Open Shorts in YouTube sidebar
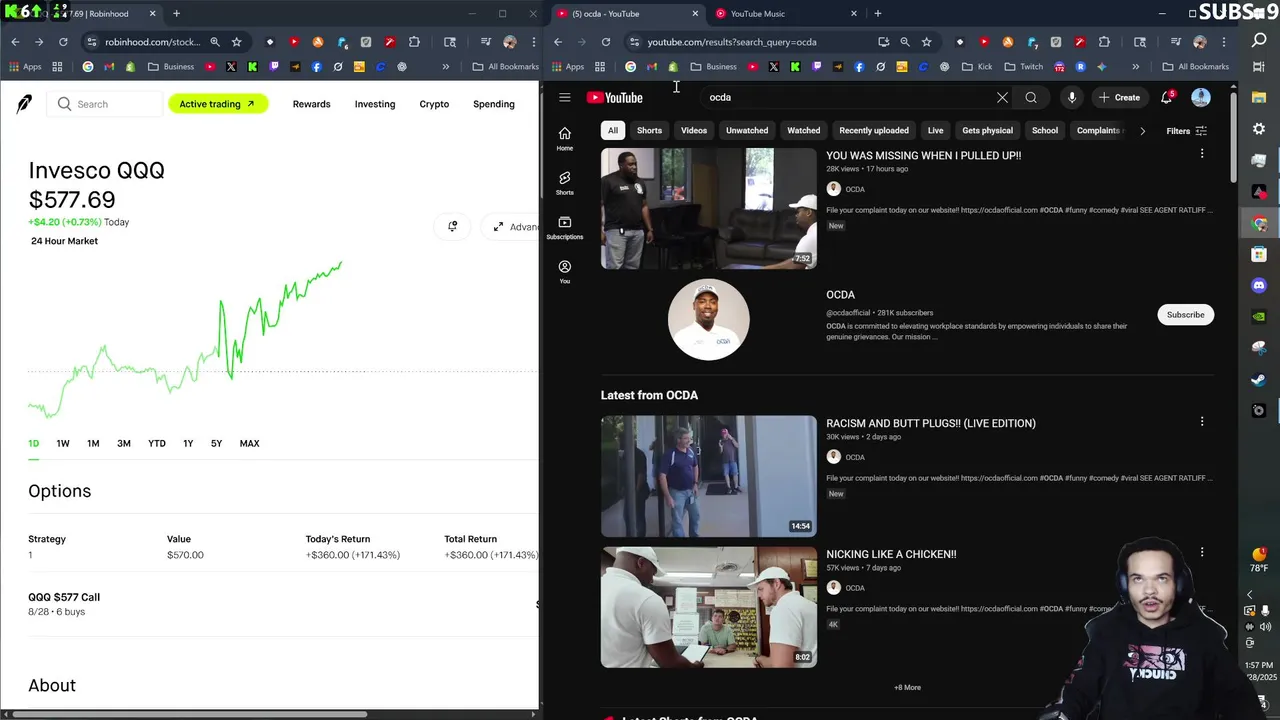Viewport: 1280px width, 720px height. point(565,183)
